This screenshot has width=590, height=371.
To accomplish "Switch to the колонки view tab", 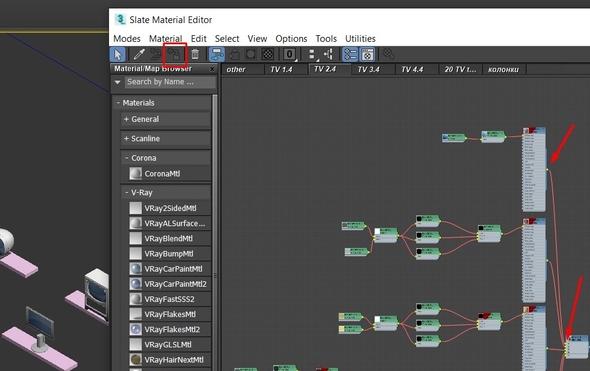I will 505,70.
